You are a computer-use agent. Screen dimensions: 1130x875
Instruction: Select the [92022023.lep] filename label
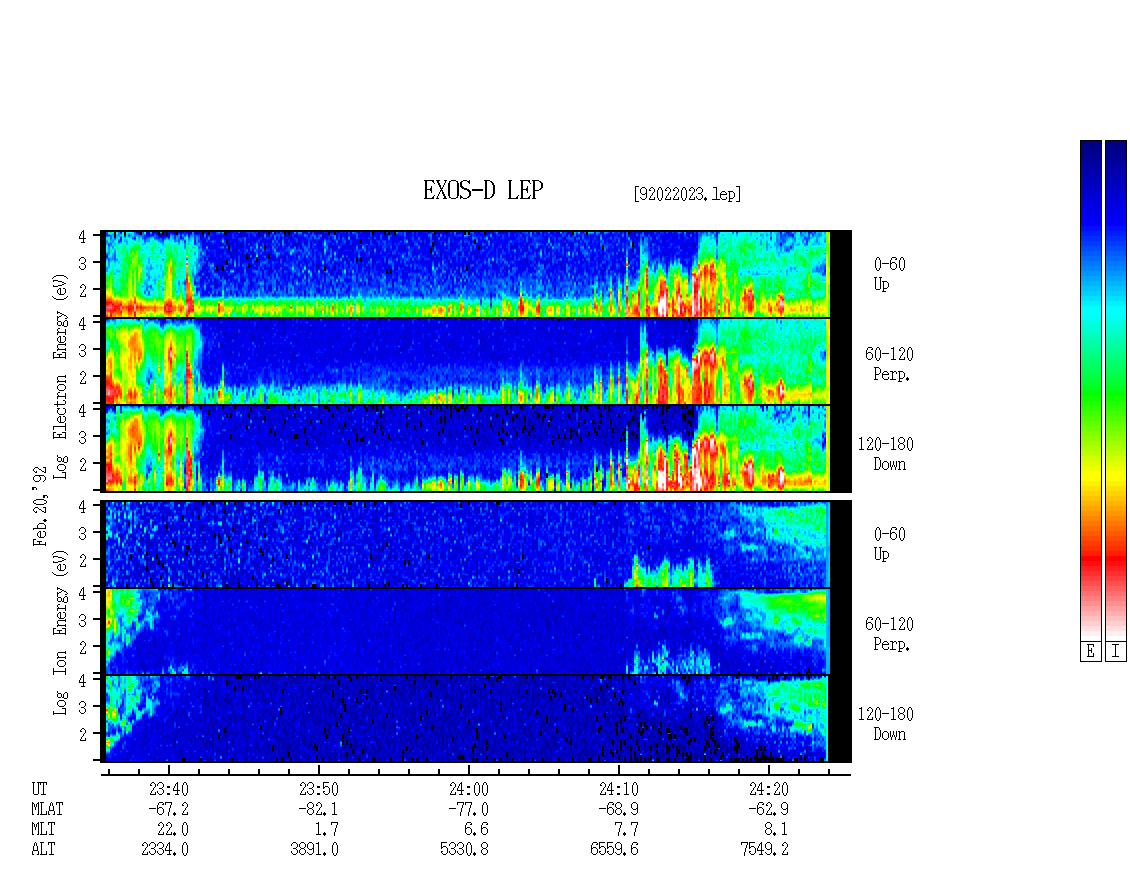point(687,194)
